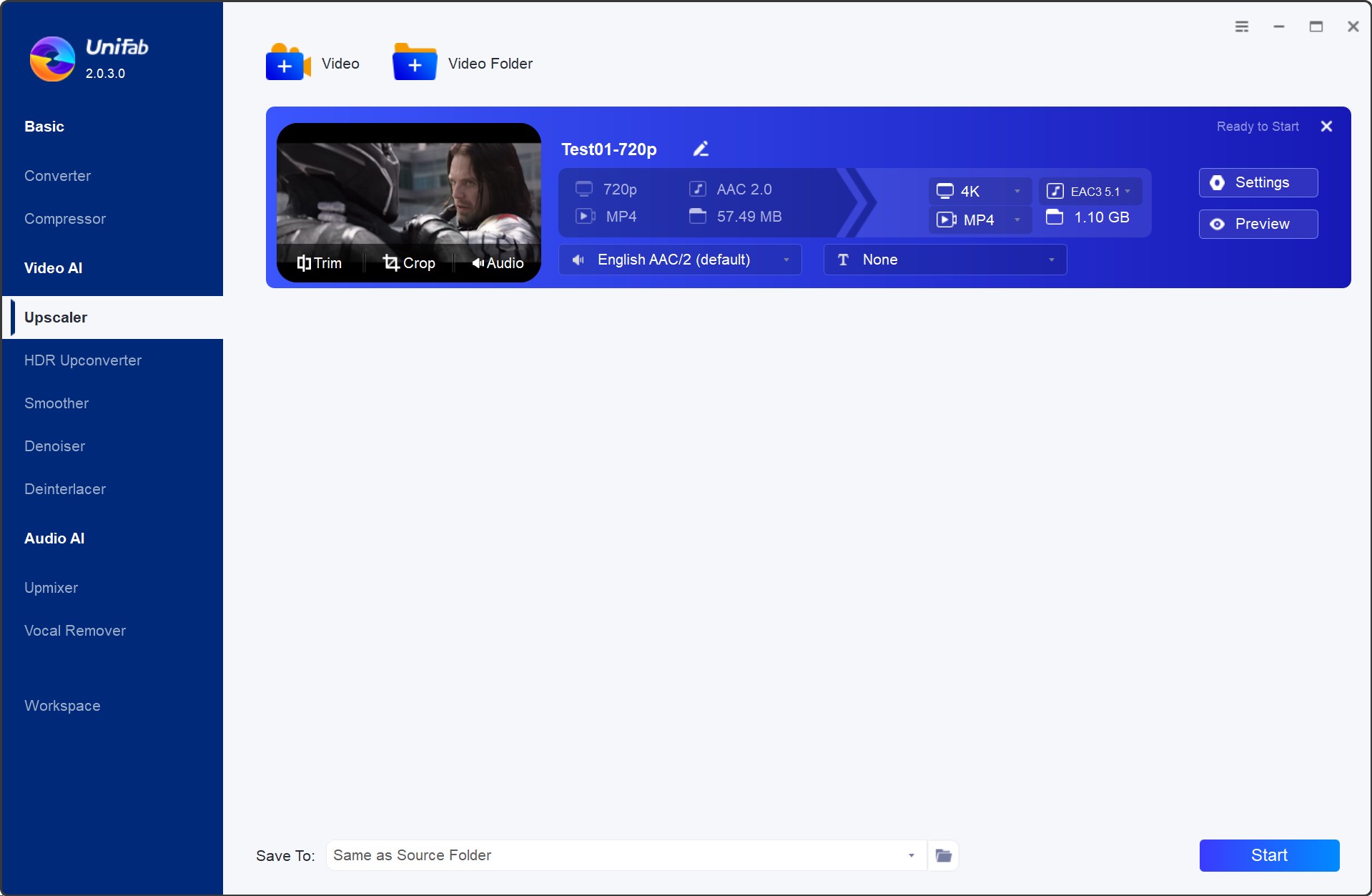Screen dimensions: 1372x896
Task: Add a Video Folder via folder icon
Action: [415, 63]
